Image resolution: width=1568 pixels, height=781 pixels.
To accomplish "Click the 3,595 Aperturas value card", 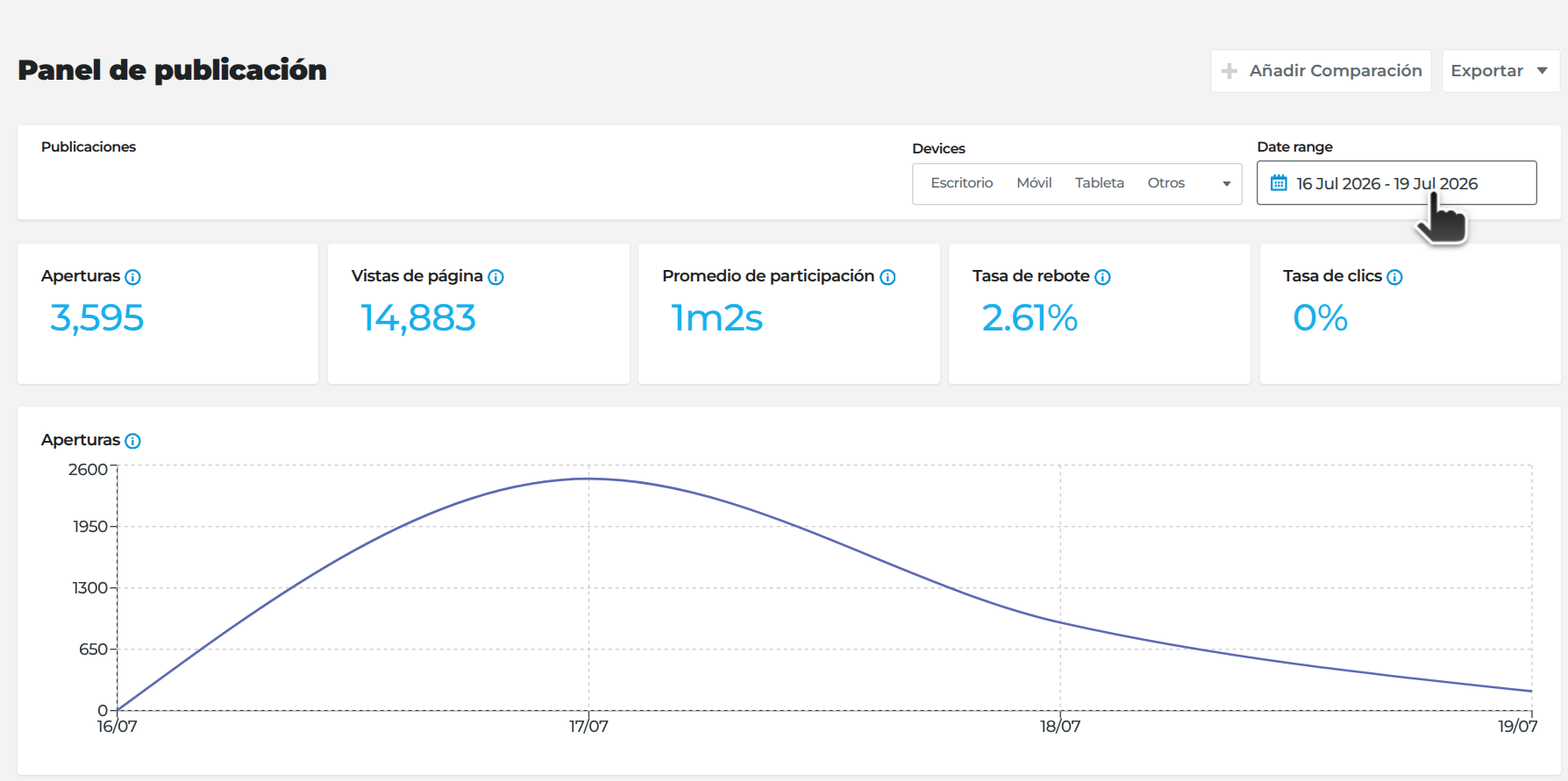I will 167,314.
